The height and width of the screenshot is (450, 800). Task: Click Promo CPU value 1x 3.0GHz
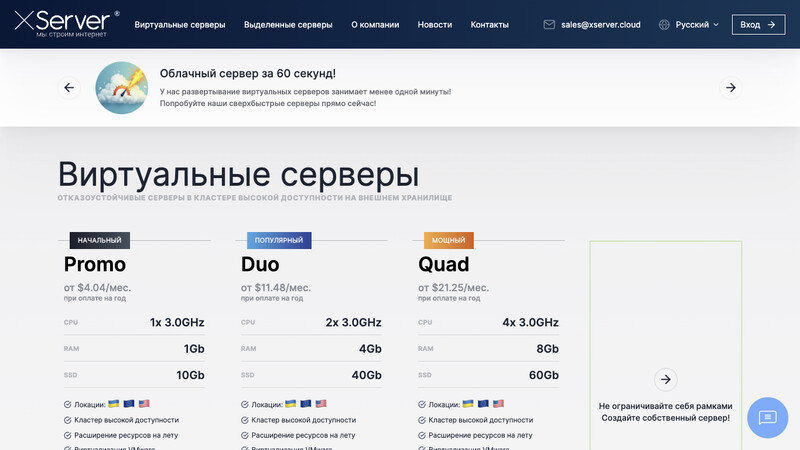(177, 322)
